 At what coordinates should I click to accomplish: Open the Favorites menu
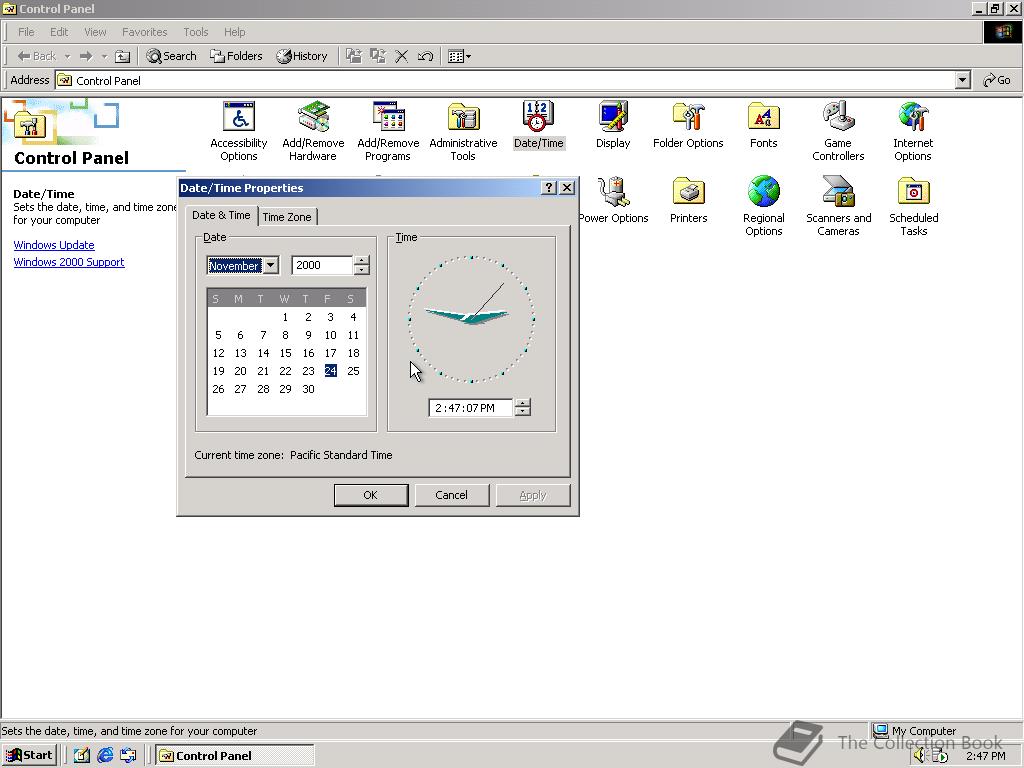144,32
